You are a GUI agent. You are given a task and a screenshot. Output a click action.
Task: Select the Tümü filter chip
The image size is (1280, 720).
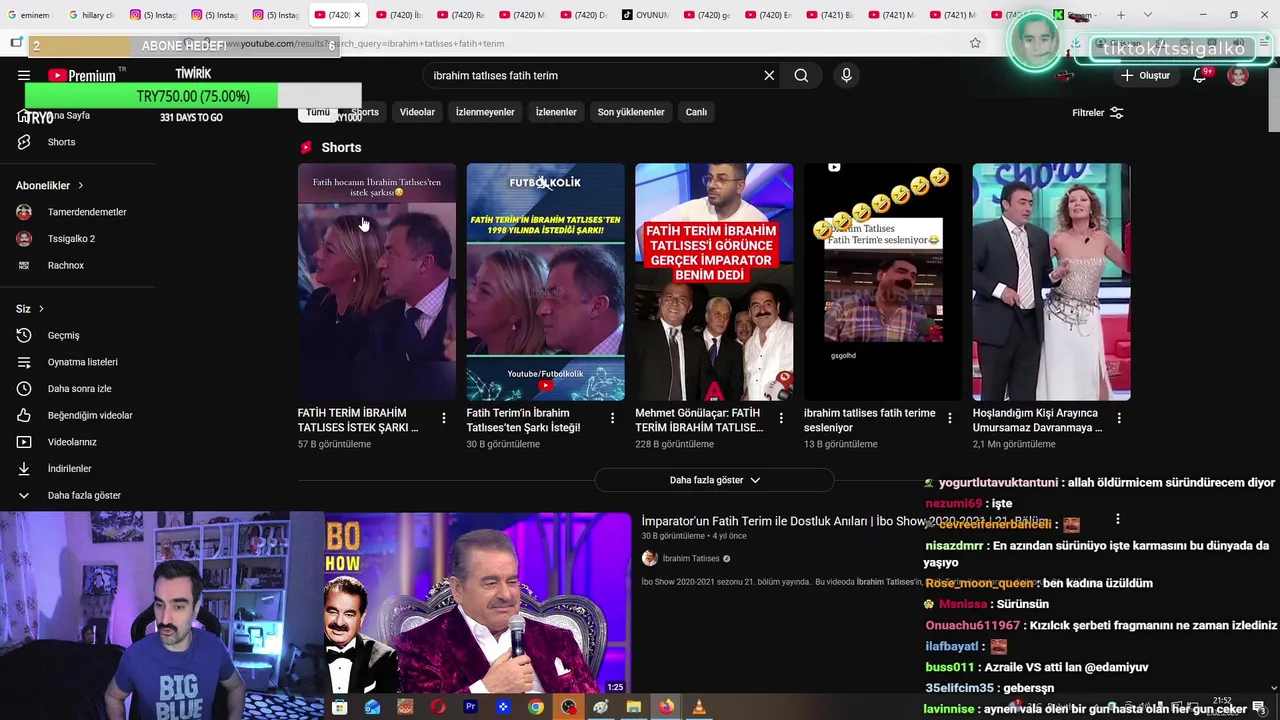click(318, 112)
